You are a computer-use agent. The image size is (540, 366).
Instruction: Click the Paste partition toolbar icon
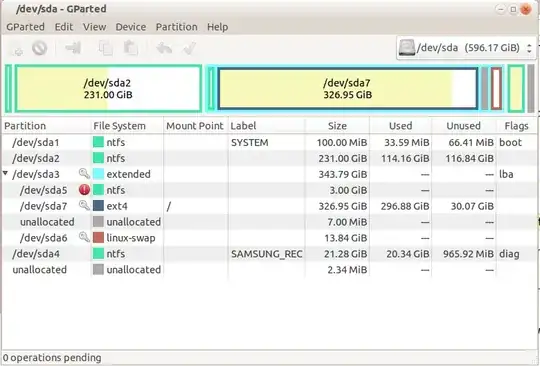click(131, 48)
